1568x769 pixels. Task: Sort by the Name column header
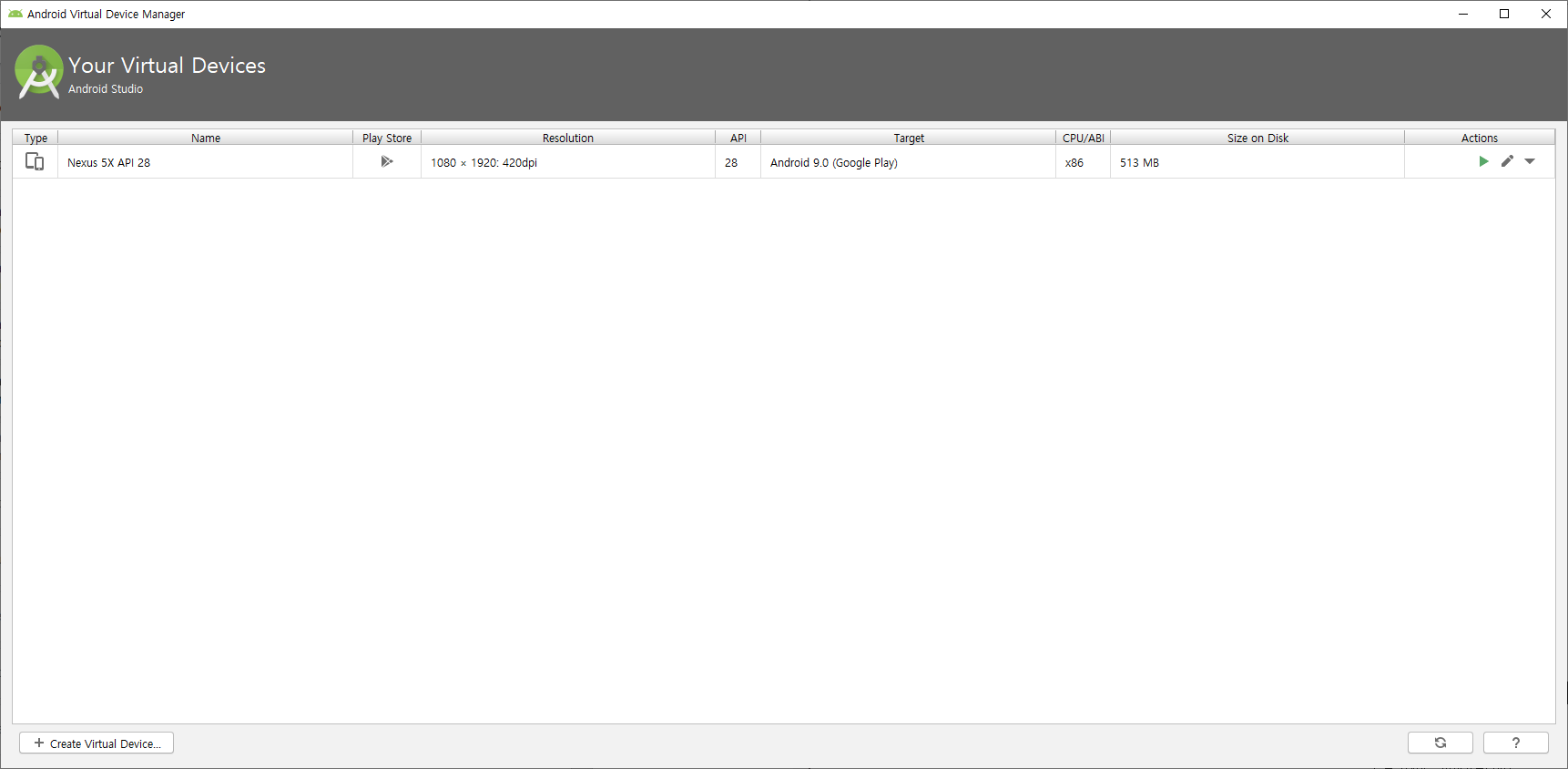click(206, 138)
